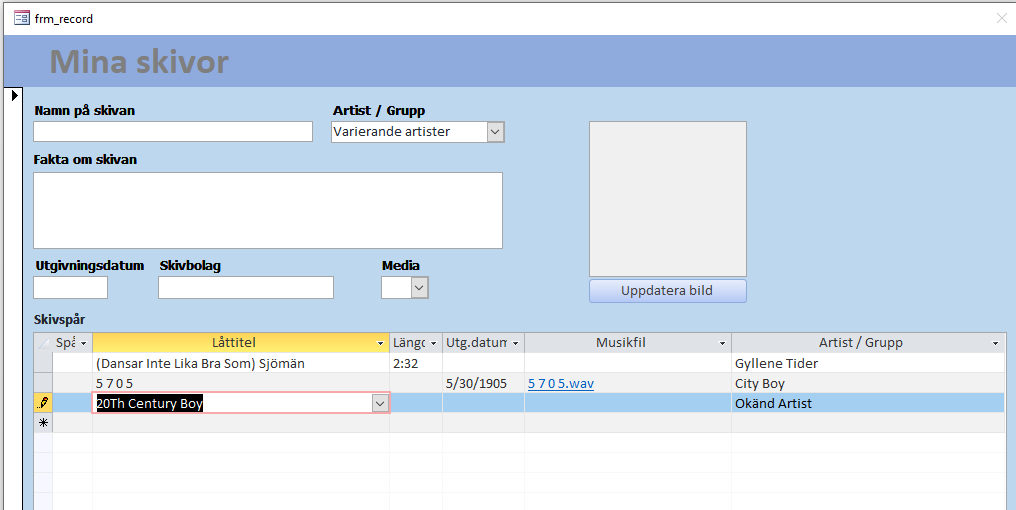
Task: Select the new record asterisk row selector
Action: [43, 423]
